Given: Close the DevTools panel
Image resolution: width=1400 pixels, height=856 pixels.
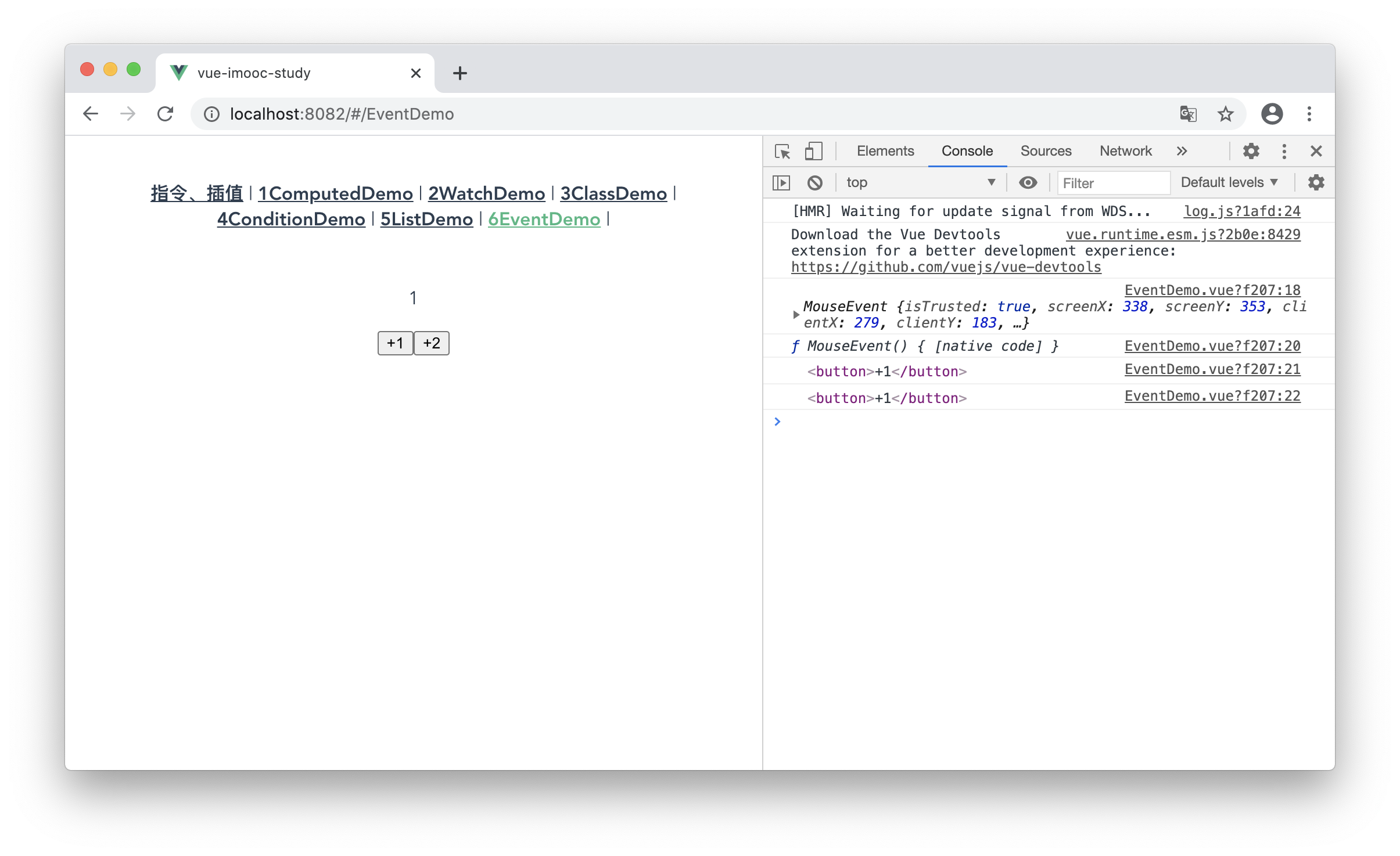Looking at the screenshot, I should point(1316,152).
